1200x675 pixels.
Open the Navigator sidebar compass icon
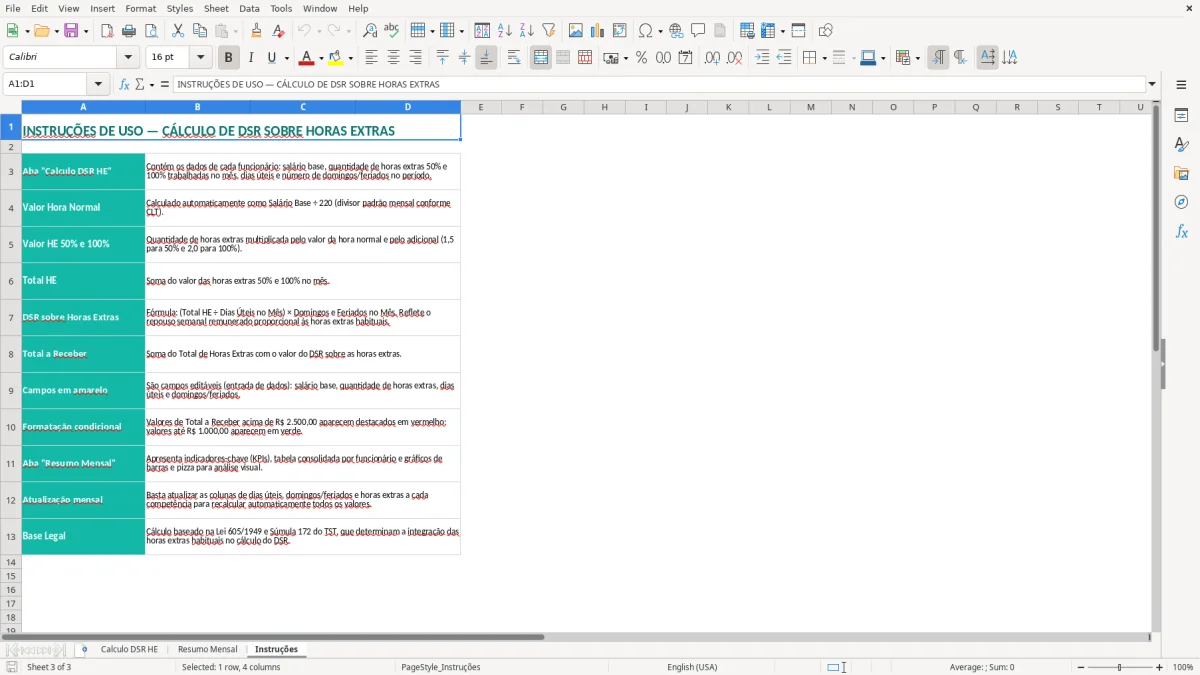tap(1181, 202)
